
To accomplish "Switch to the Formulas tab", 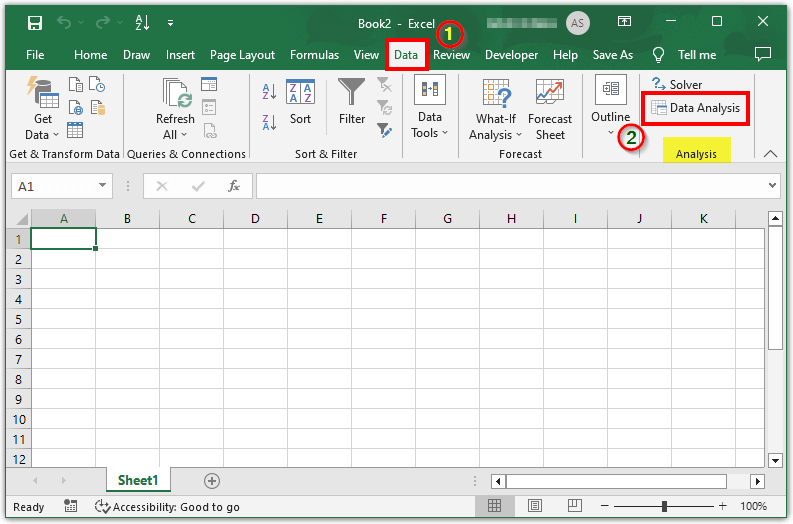I will point(315,55).
